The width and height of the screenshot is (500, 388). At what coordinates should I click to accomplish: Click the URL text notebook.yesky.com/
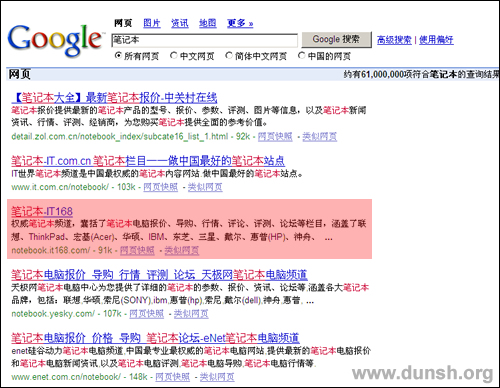pos(53,314)
